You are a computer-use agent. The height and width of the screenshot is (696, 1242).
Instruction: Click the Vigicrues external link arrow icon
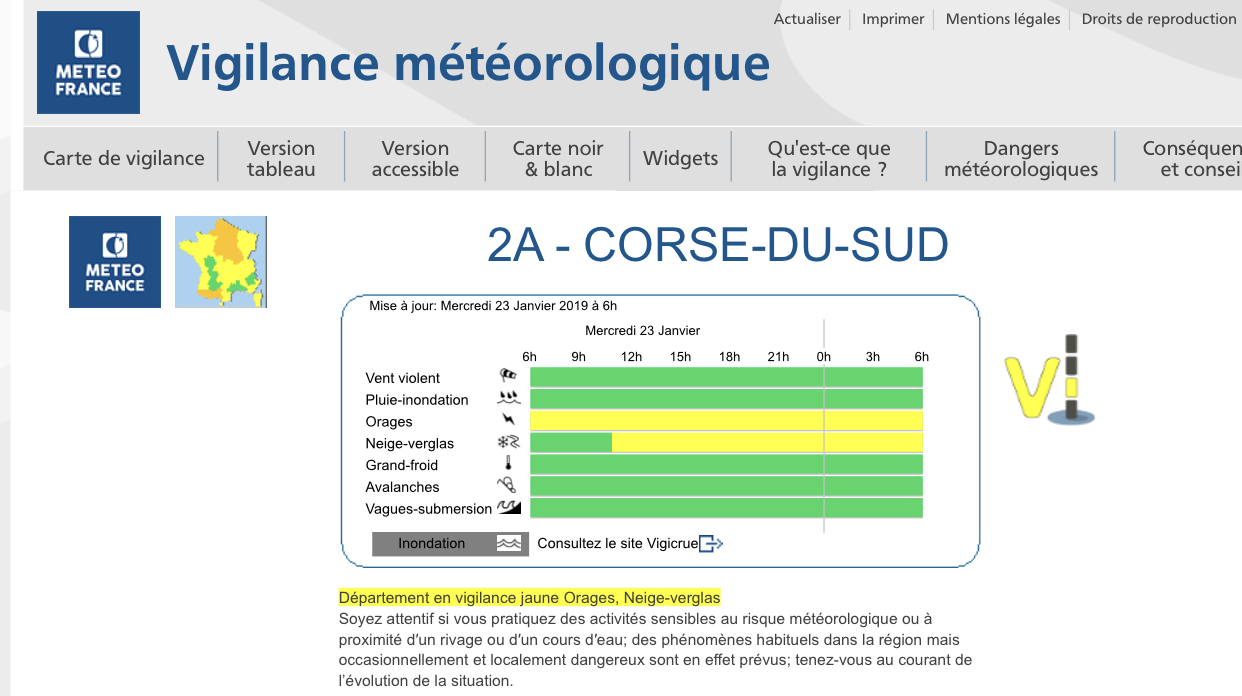(710, 544)
